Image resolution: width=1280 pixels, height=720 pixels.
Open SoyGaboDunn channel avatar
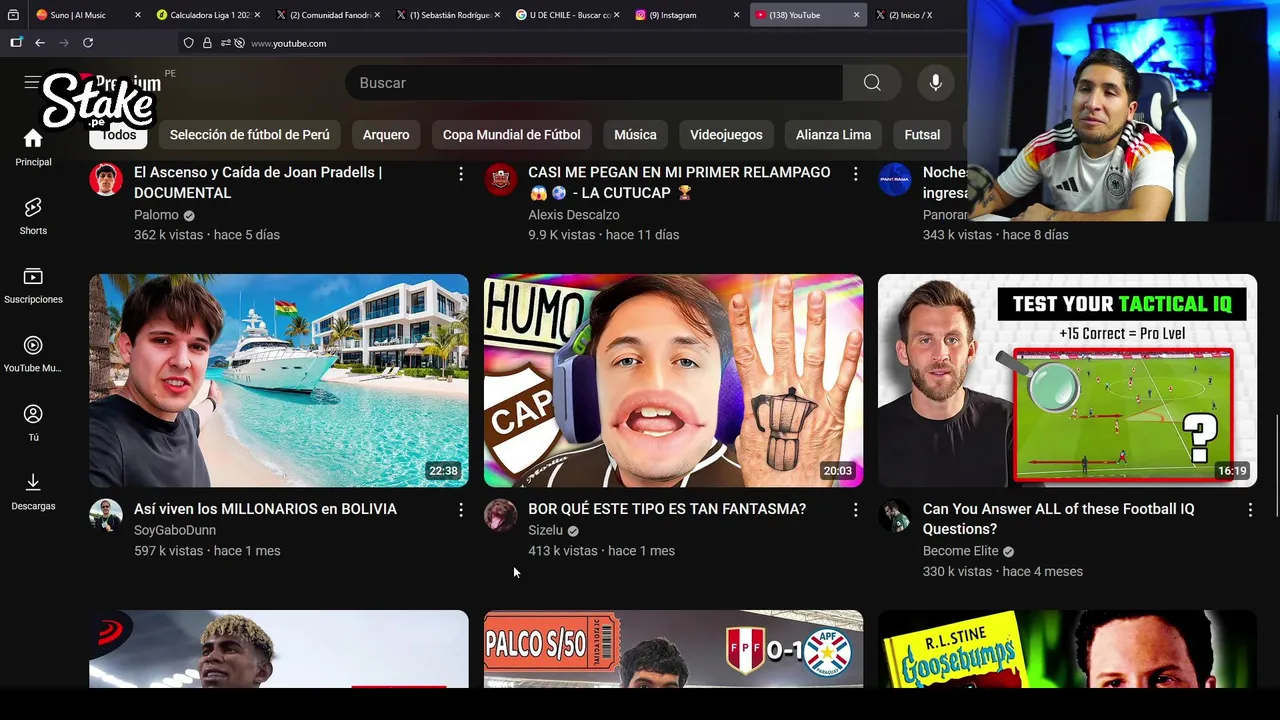106,516
